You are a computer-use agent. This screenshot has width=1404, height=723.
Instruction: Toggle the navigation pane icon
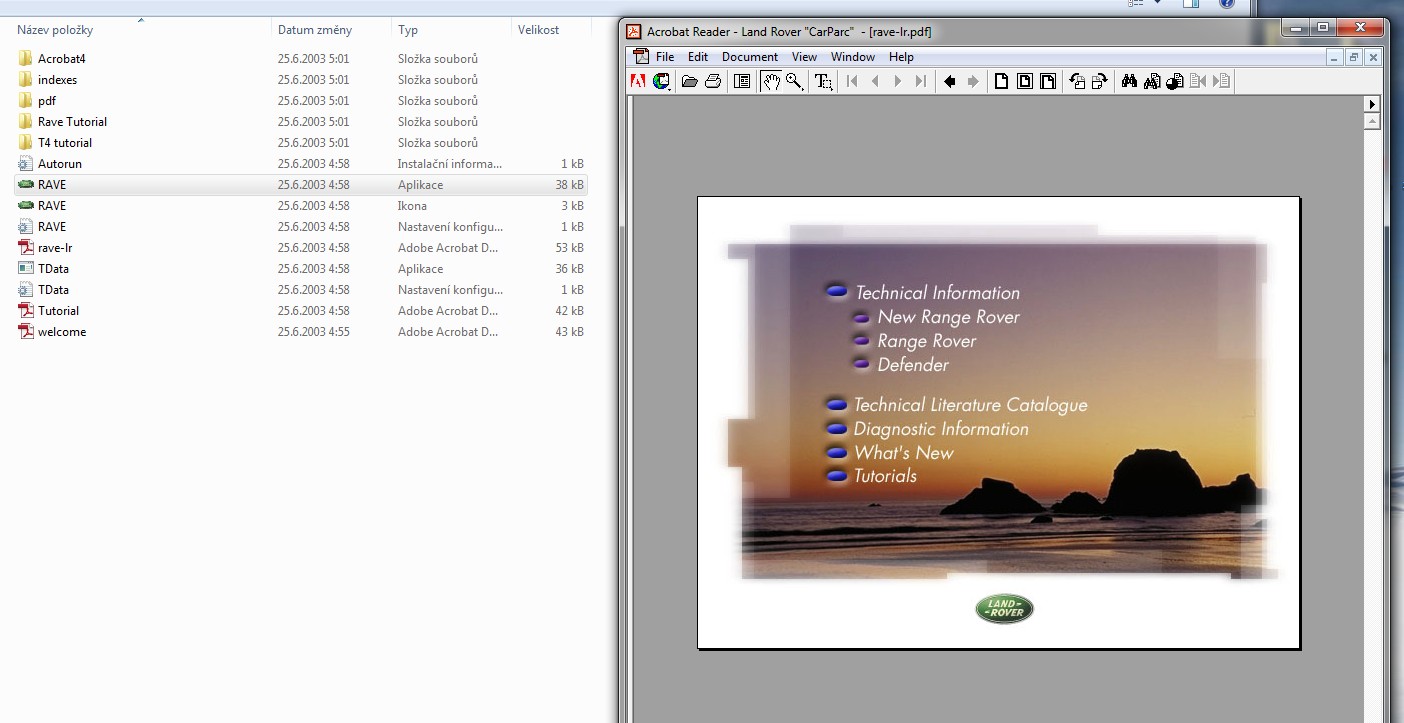742,82
